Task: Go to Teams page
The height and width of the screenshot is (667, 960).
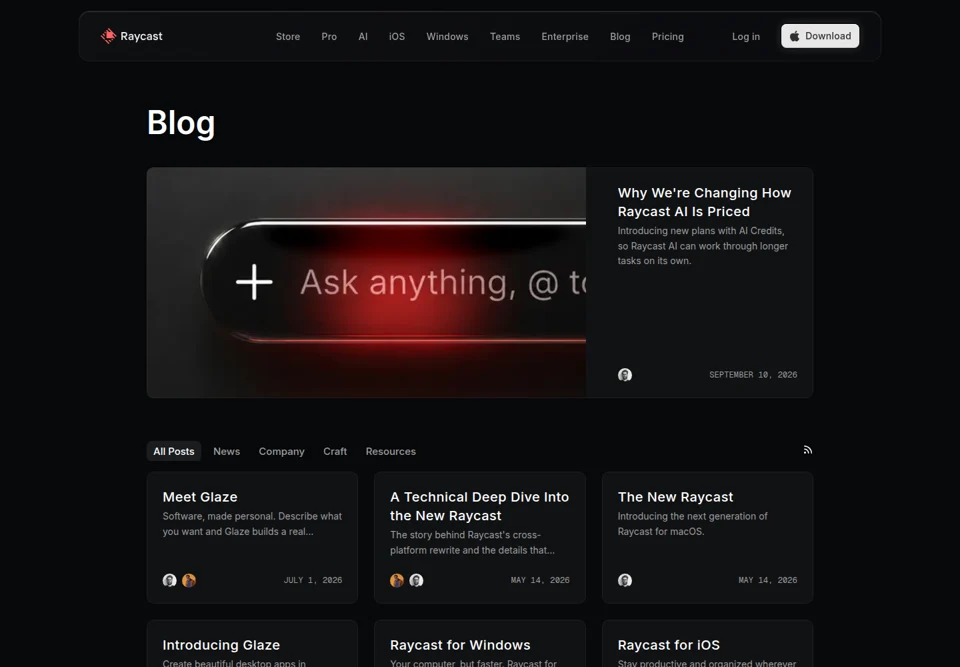Action: pos(504,37)
